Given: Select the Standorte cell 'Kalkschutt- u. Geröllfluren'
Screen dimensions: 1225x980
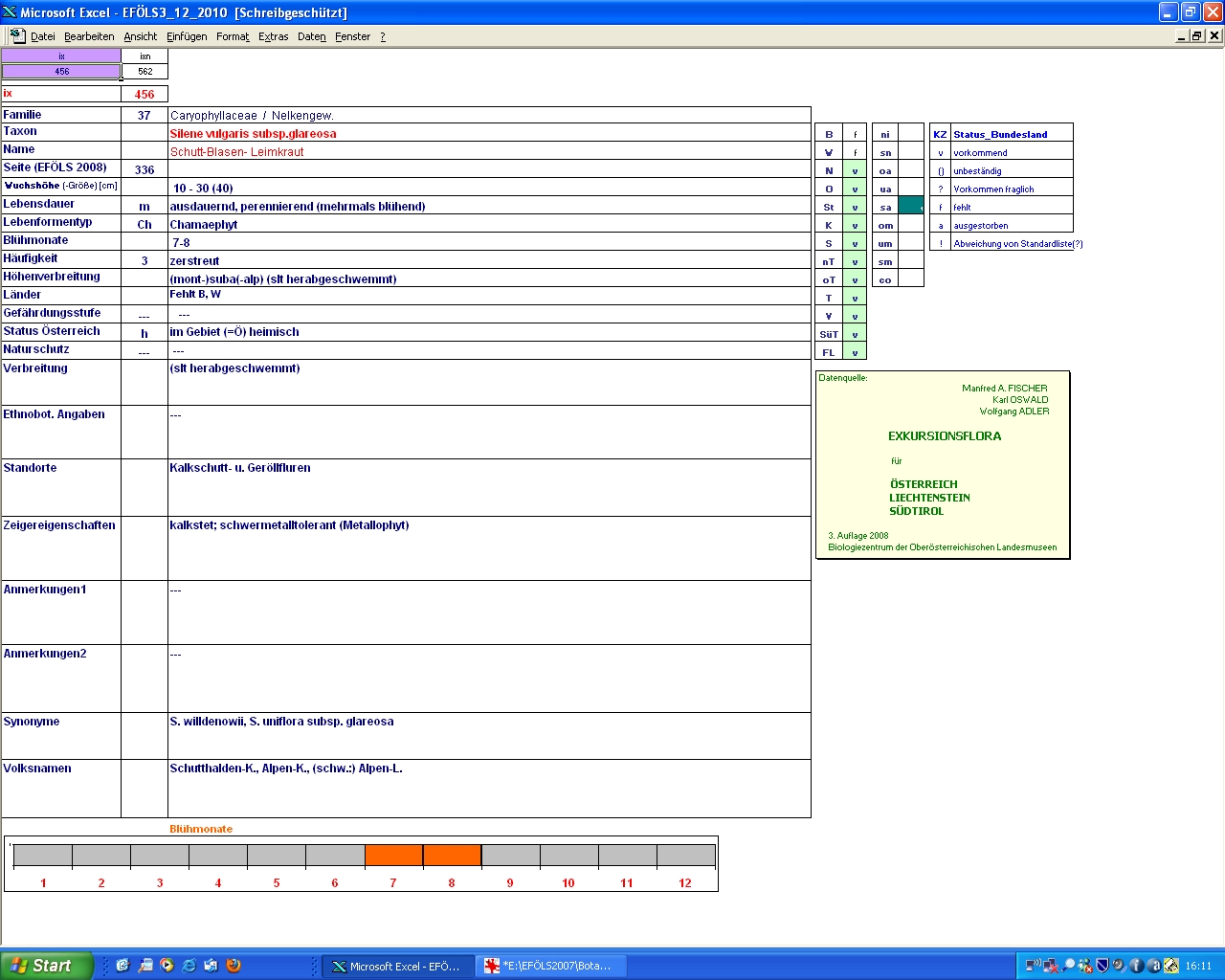Looking at the screenshot, I should coord(489,488).
